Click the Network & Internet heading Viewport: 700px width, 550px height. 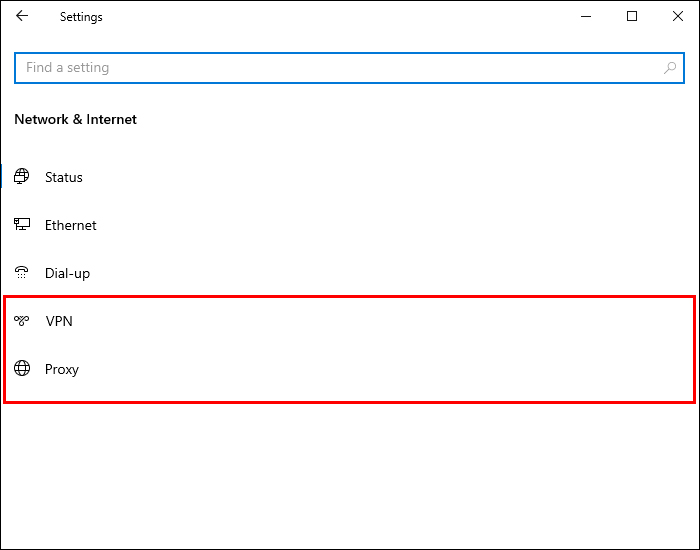[x=76, y=119]
